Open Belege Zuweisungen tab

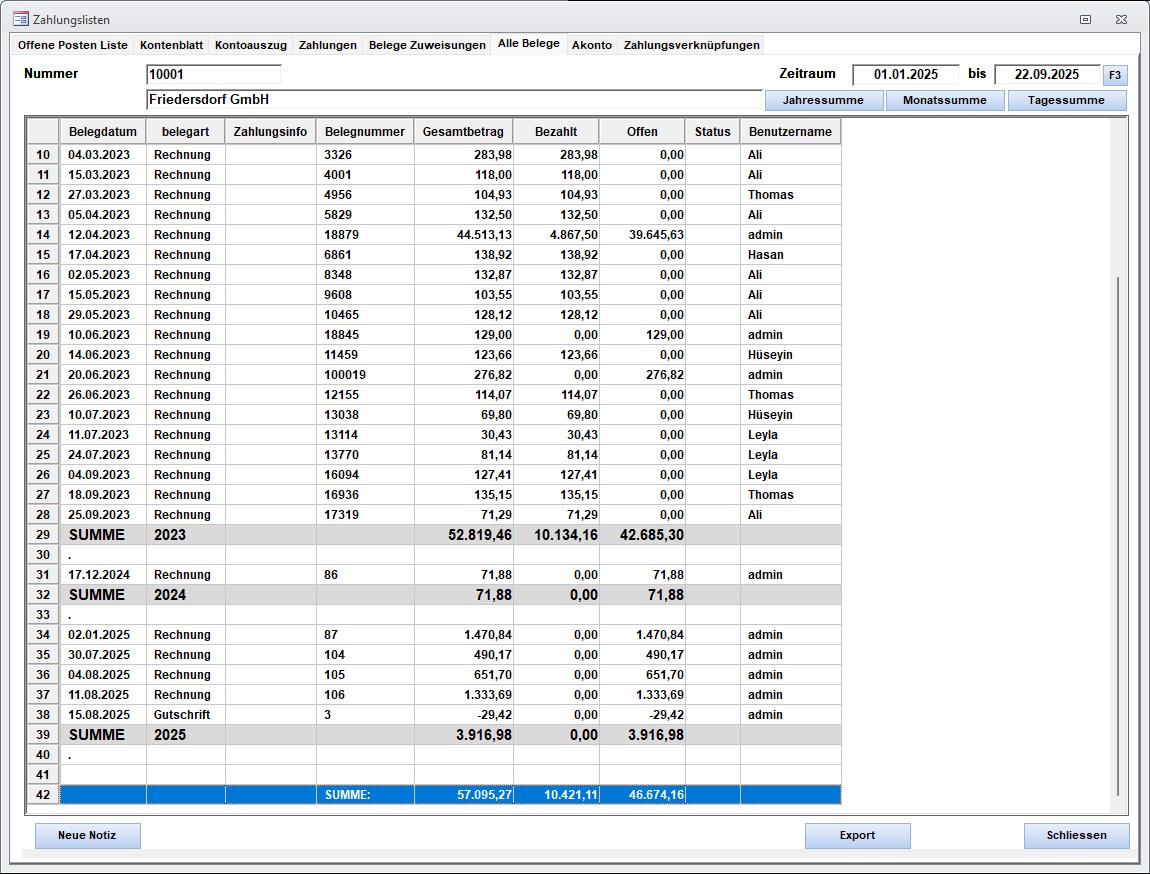[427, 45]
